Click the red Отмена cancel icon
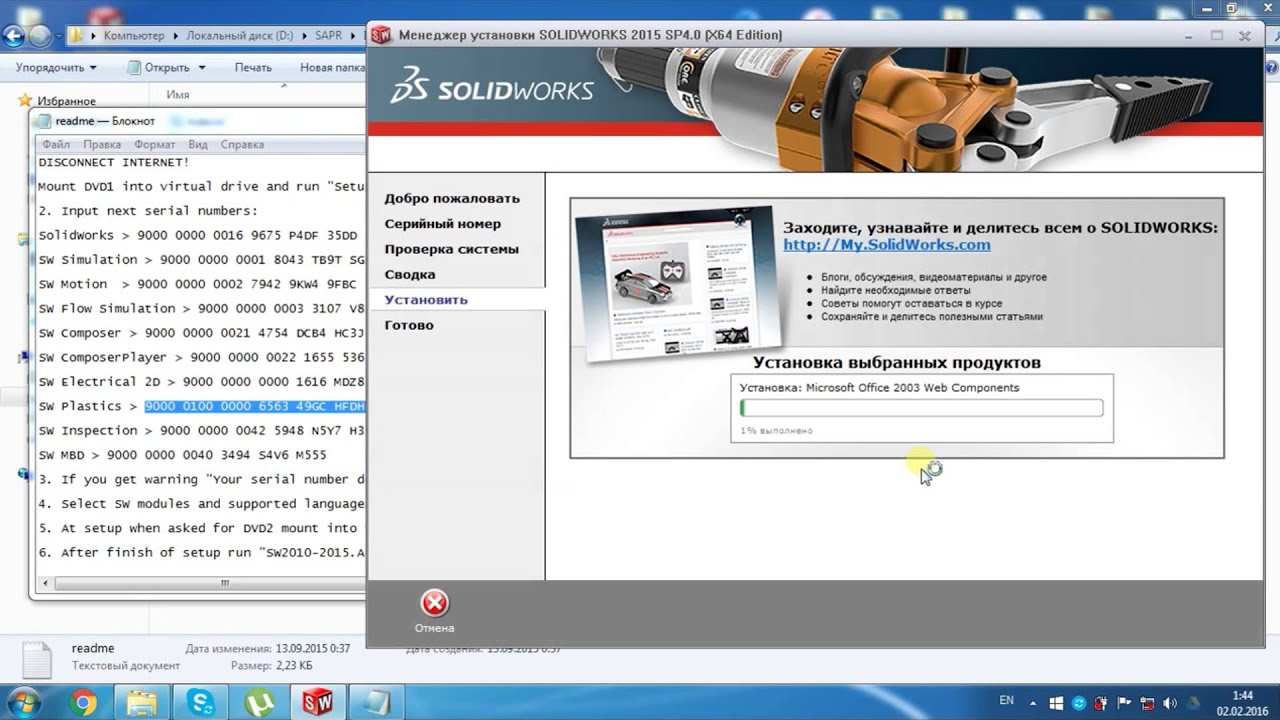The image size is (1280, 720). click(x=434, y=603)
